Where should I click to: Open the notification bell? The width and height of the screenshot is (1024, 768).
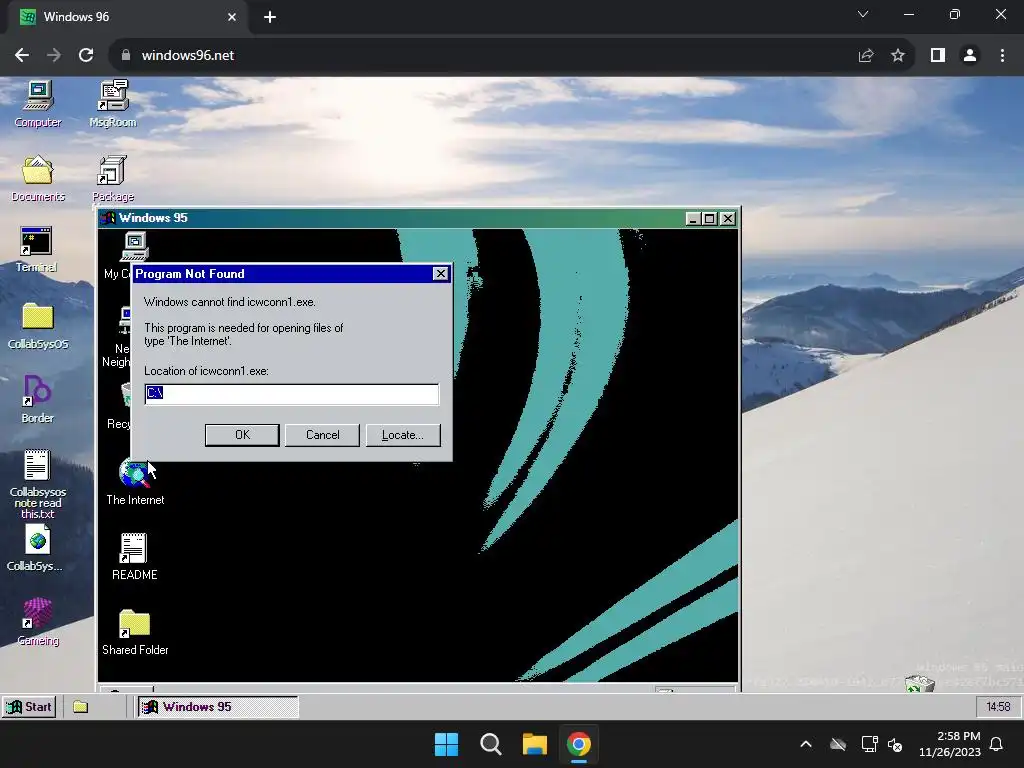coord(997,744)
